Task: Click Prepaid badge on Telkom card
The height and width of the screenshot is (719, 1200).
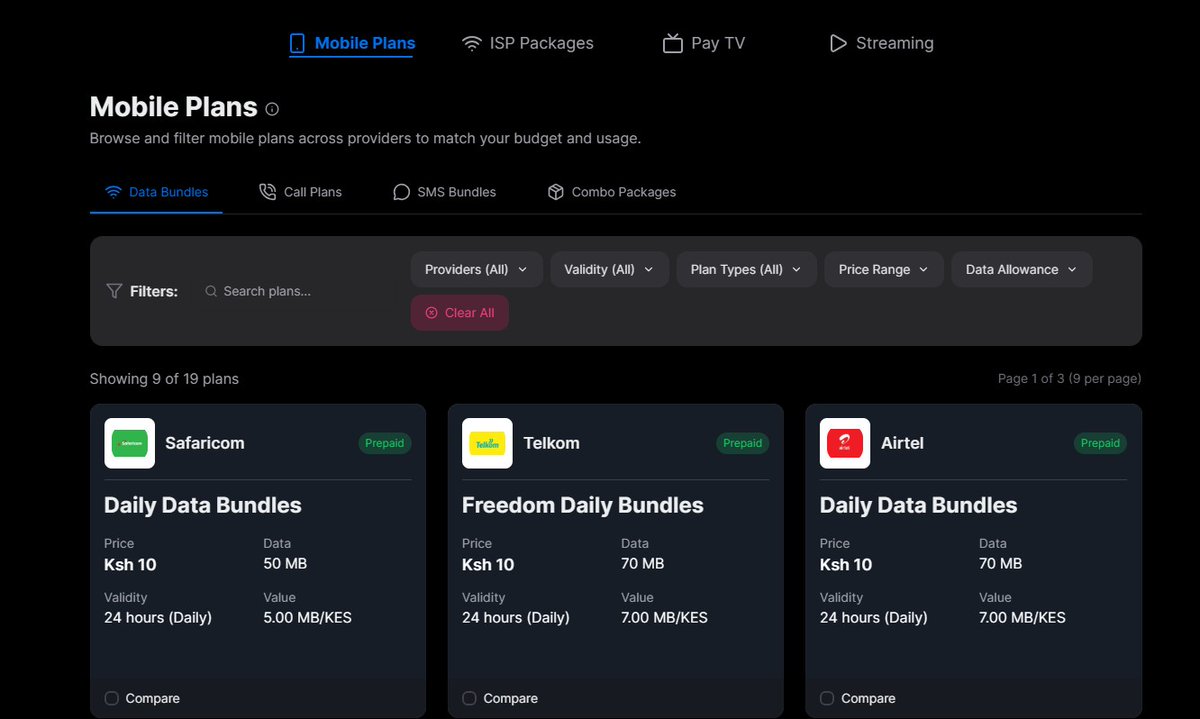Action: tap(743, 443)
